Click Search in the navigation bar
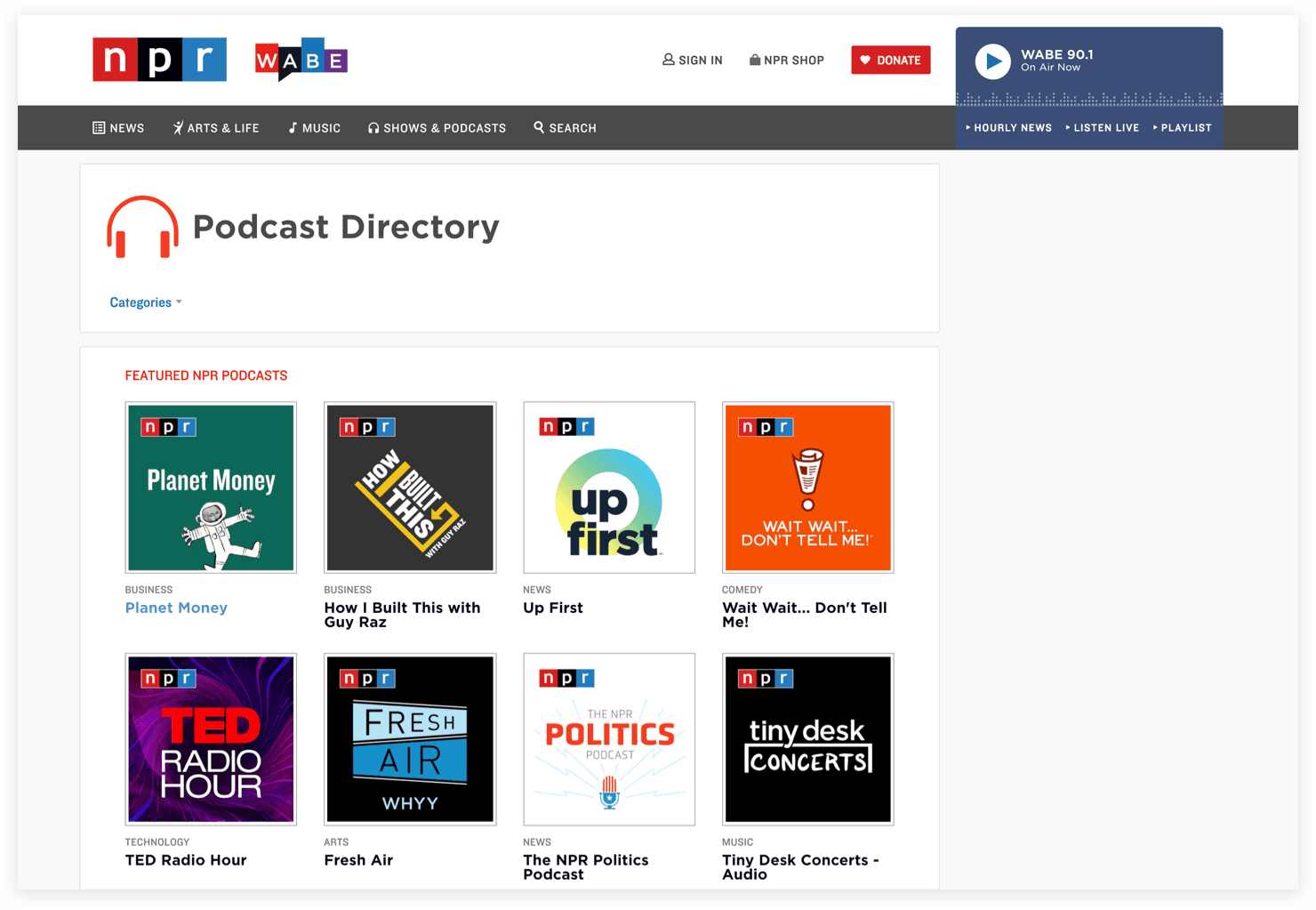 point(566,128)
